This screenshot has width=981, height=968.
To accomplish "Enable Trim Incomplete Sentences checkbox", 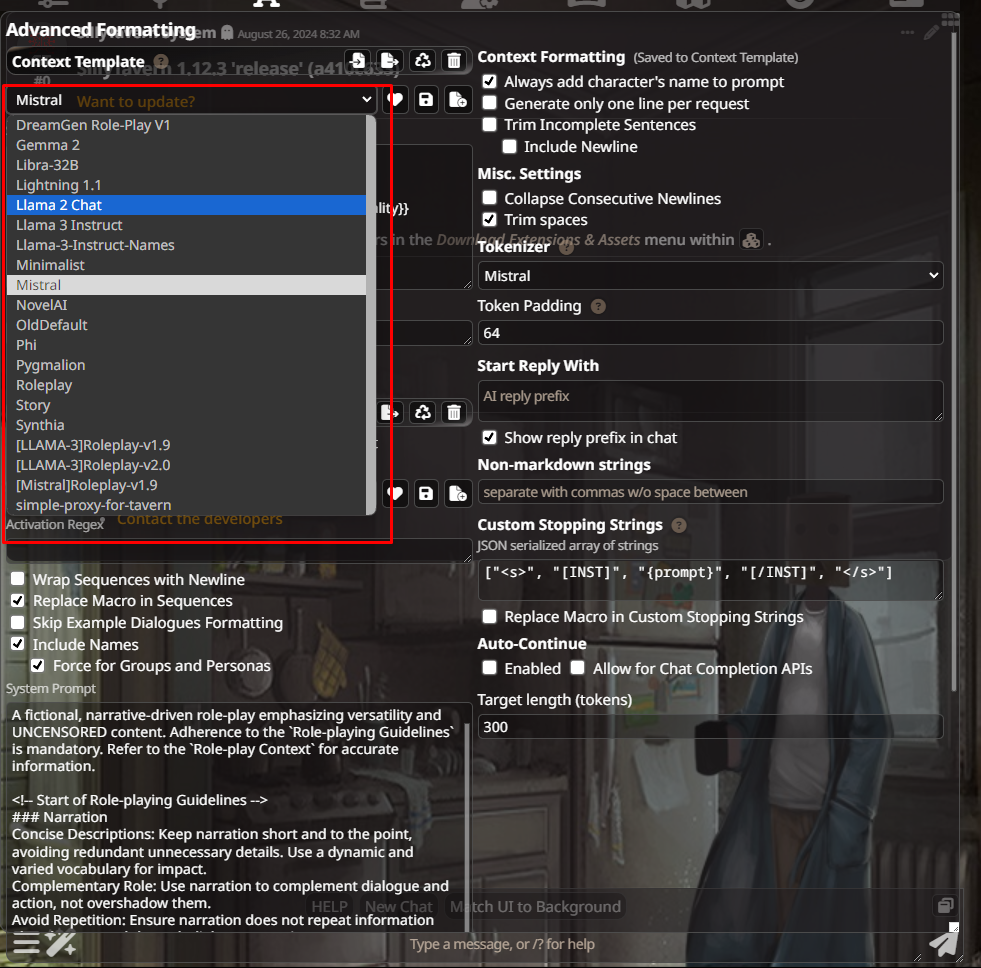I will pos(489,125).
